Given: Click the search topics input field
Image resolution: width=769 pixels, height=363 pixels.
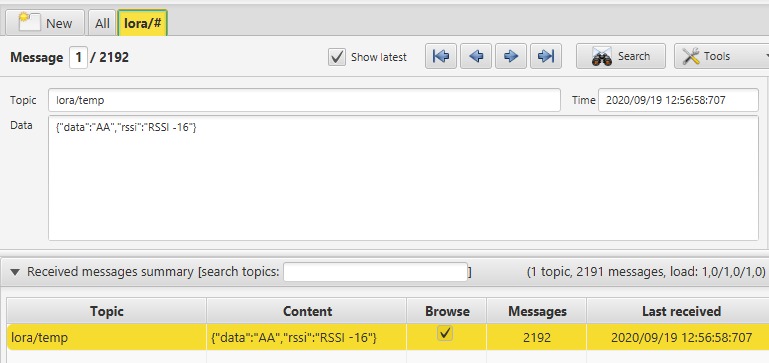Looking at the screenshot, I should [375, 272].
